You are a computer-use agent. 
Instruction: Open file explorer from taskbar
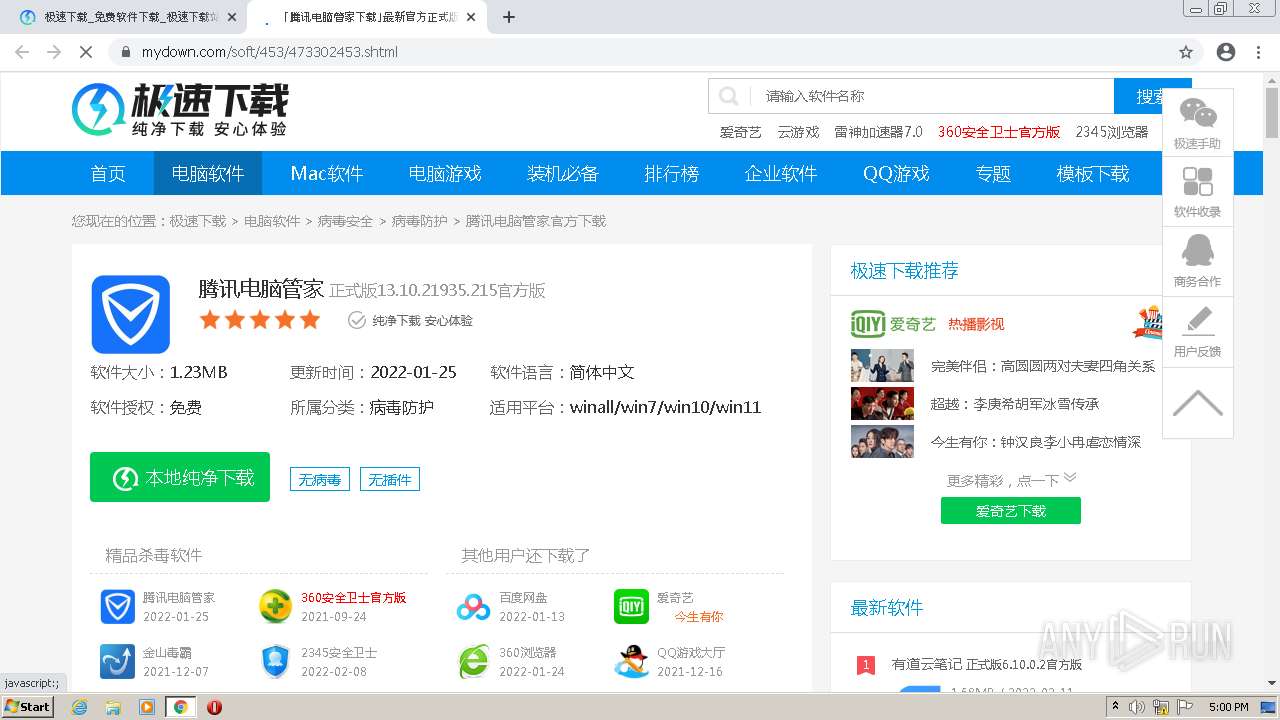113,707
